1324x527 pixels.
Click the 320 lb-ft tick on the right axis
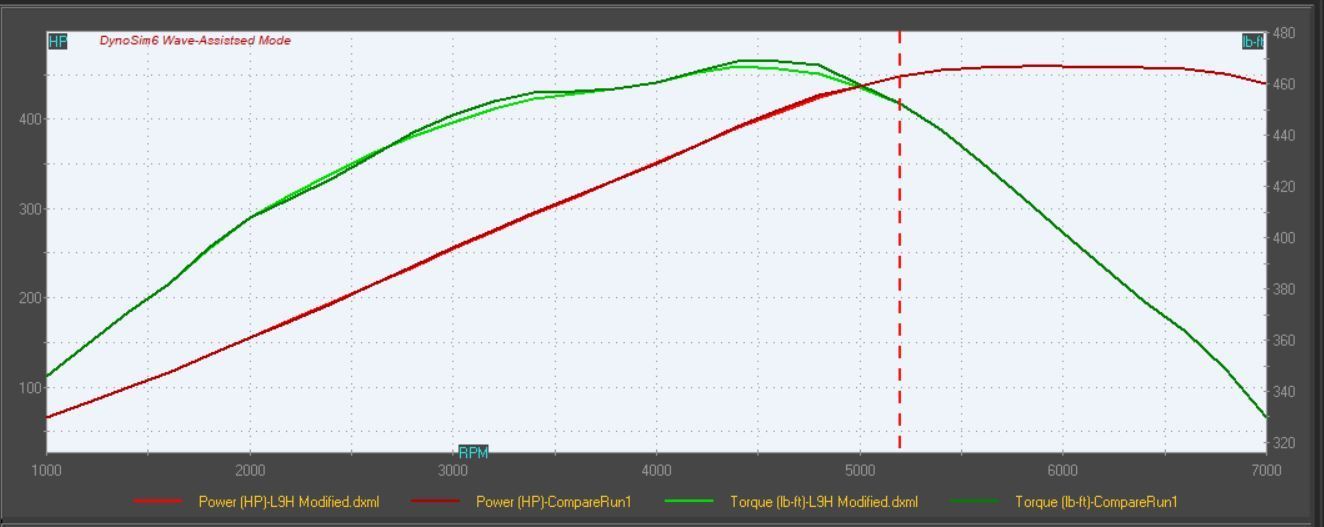(x=1284, y=443)
